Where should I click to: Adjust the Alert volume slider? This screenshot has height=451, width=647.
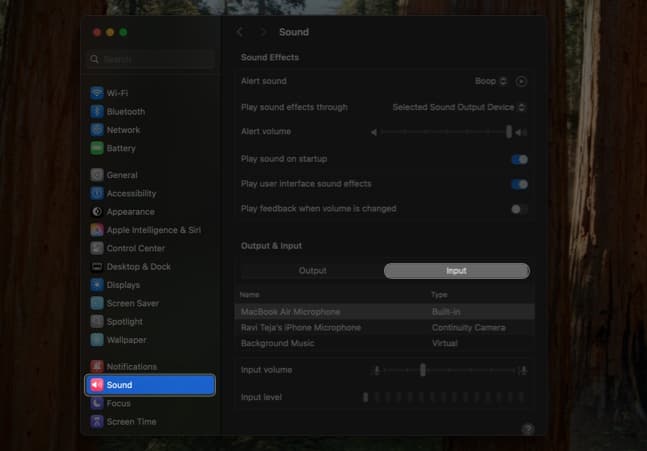[446, 132]
